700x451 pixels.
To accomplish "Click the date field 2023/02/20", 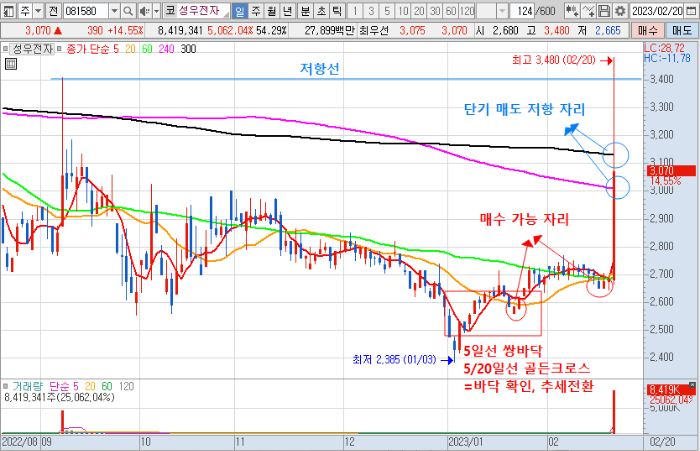I will [x=657, y=11].
